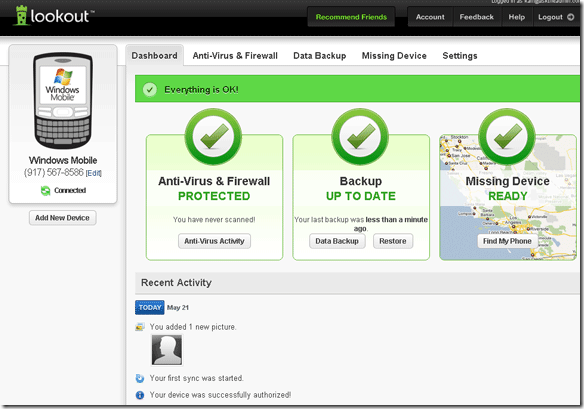Click the 'Everything is OK!' banner text

pos(201,90)
